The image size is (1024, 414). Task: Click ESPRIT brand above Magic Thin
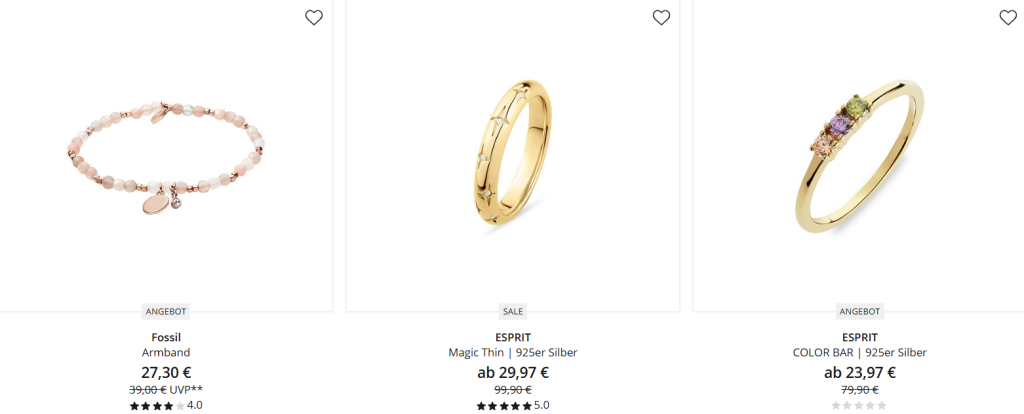513,338
